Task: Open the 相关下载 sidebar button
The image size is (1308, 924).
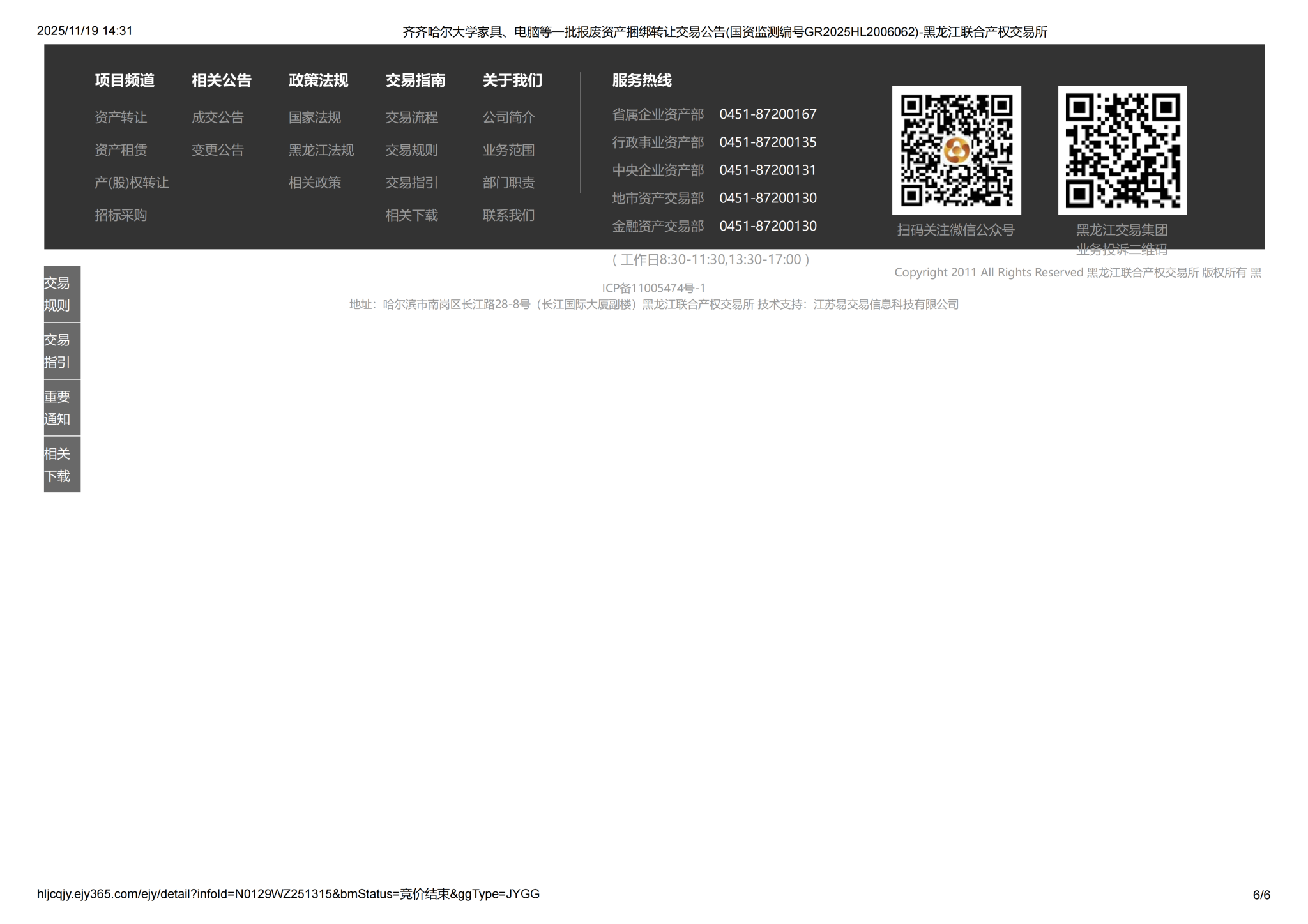Action: tap(62, 464)
